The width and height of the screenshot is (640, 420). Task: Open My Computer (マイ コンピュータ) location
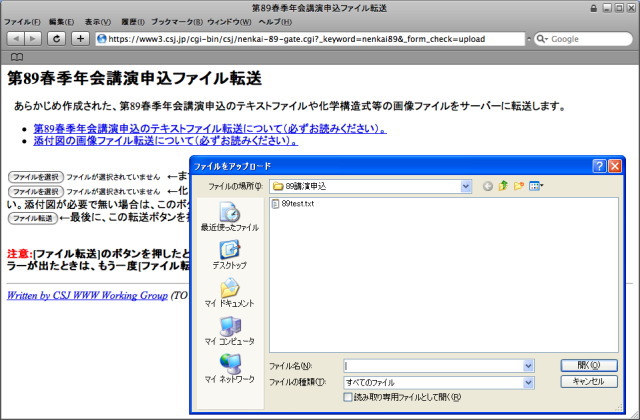click(x=229, y=330)
